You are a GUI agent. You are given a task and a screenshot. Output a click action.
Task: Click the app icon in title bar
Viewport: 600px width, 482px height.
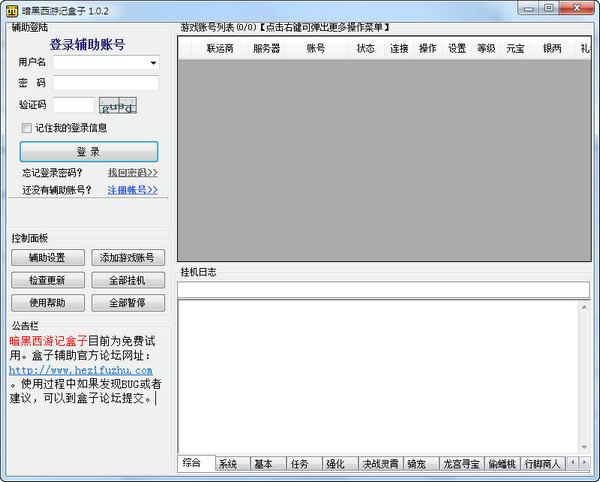tap(12, 9)
